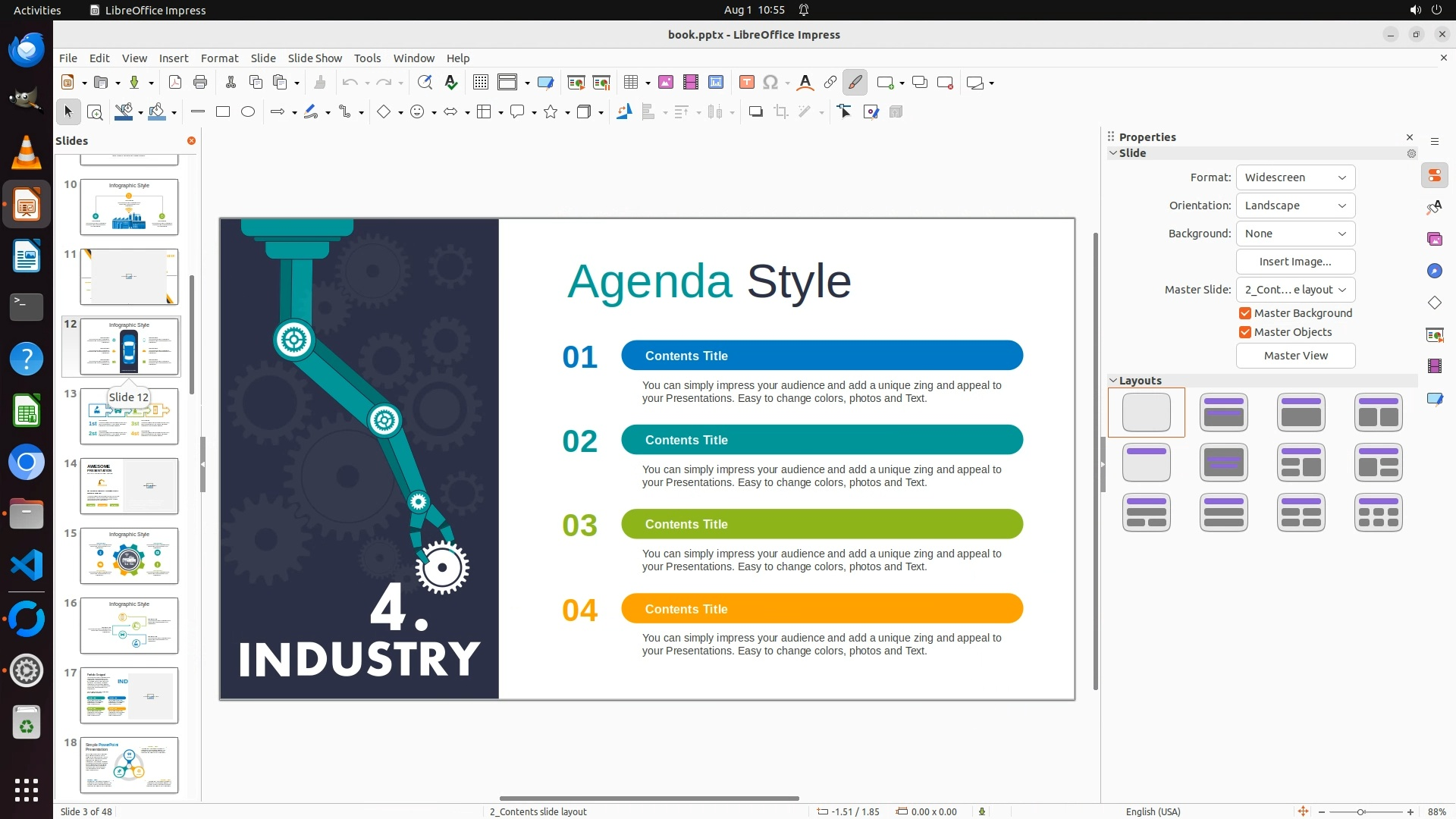The height and width of the screenshot is (819, 1456).
Task: Toggle the Display Grid icon
Action: 480,82
